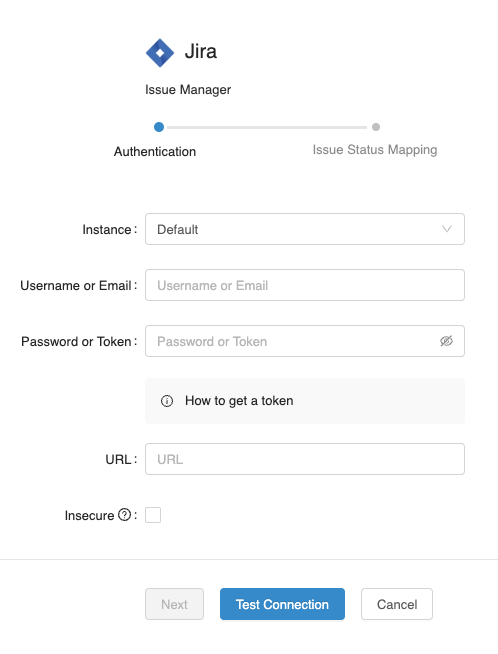Expand the Instance dropdown arrow
The image size is (498, 654).
pos(447,229)
